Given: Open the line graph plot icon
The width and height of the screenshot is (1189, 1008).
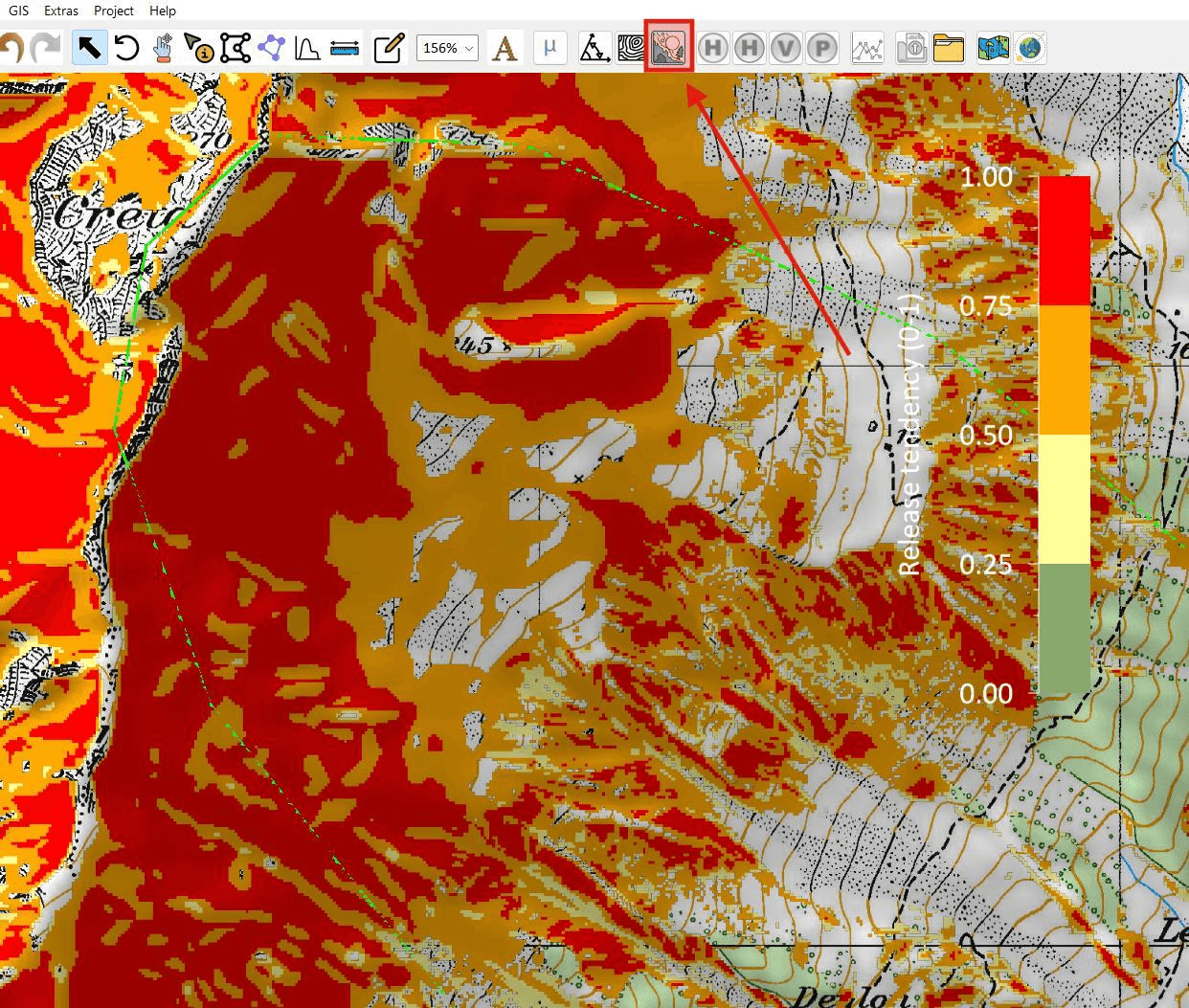Looking at the screenshot, I should tap(867, 48).
